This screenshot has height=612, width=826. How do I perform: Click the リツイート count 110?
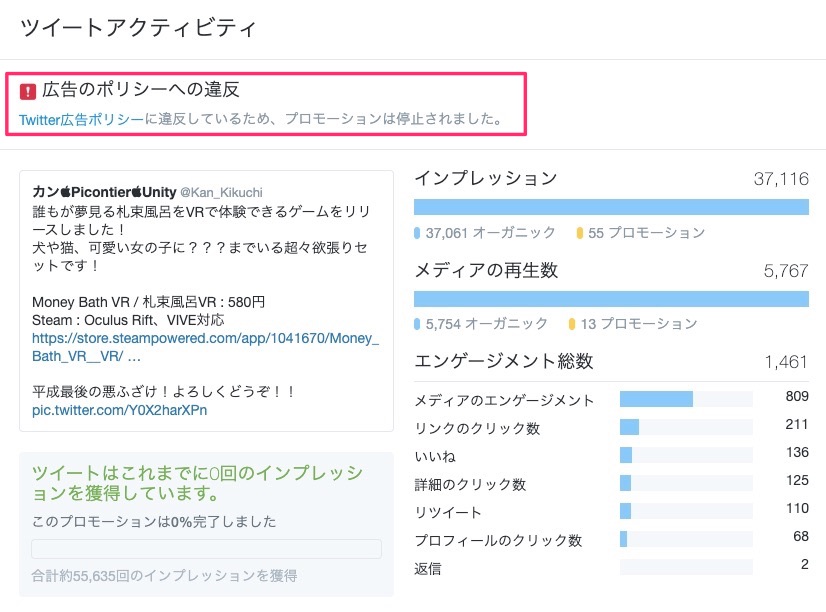[x=796, y=508]
